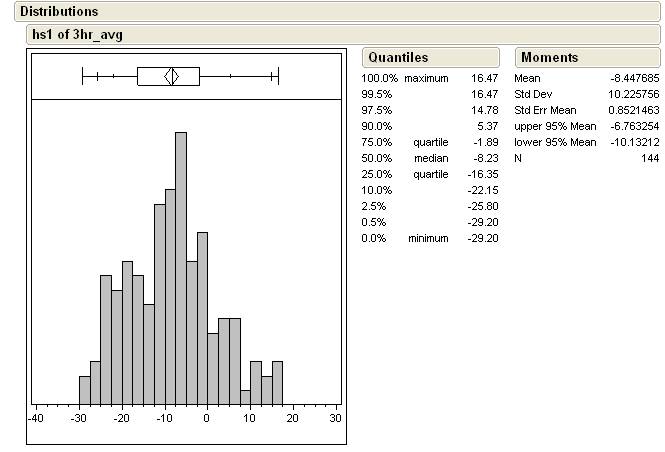Click the N value 144
This screenshot has height=452, width=665.
click(x=650, y=158)
